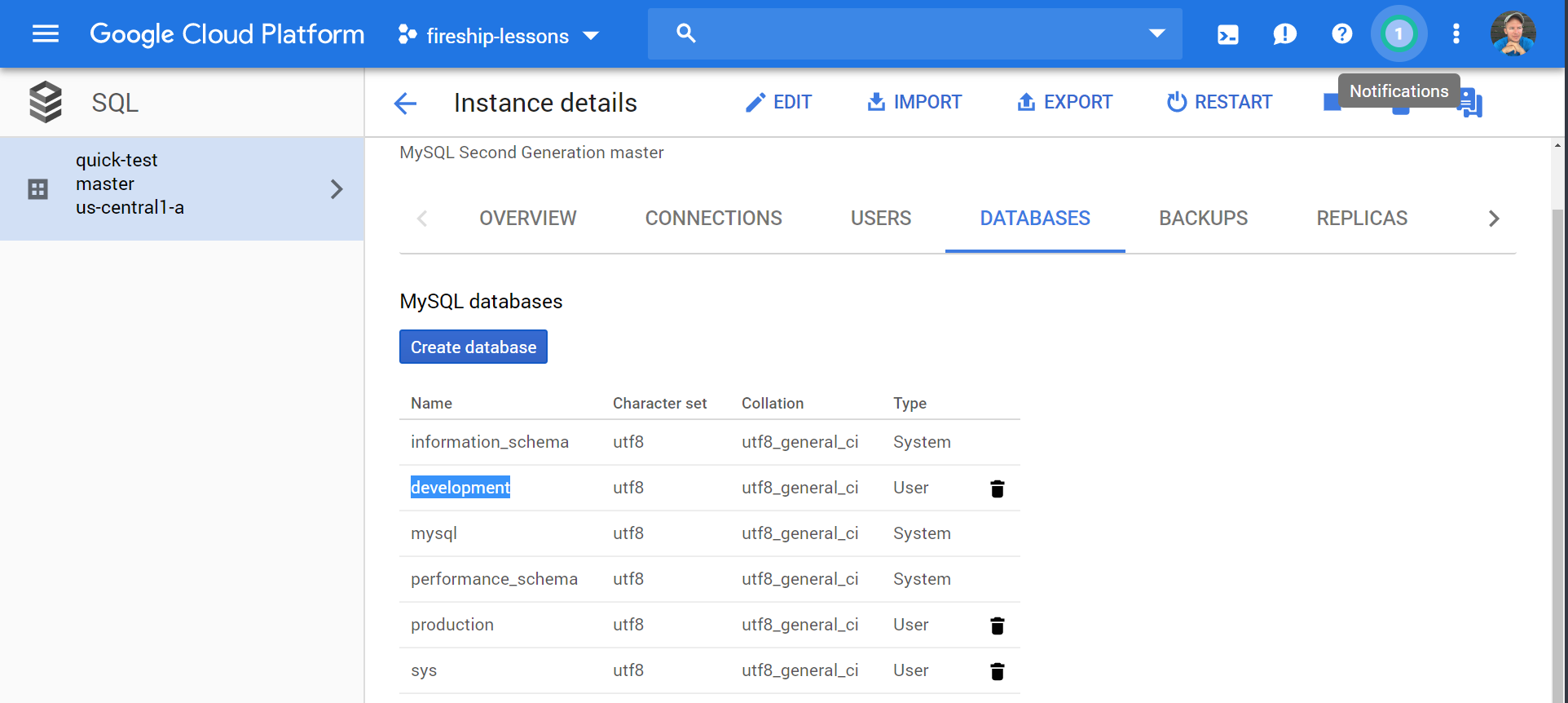Go back using the left arrow

tap(405, 103)
